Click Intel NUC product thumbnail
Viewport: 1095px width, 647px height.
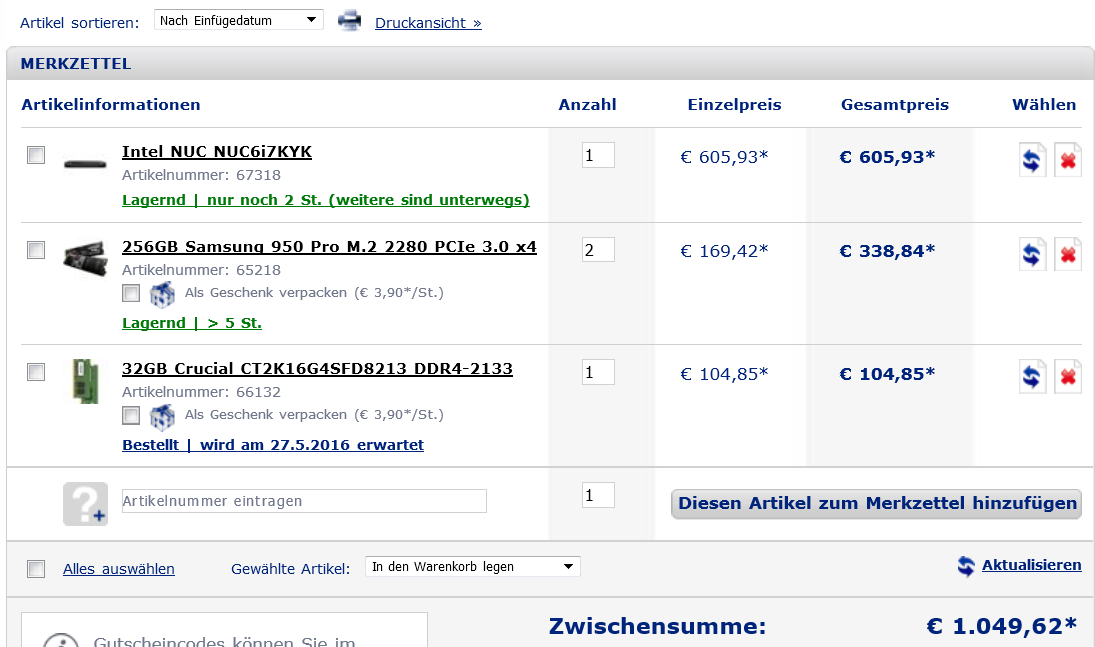pyautogui.click(x=85, y=164)
